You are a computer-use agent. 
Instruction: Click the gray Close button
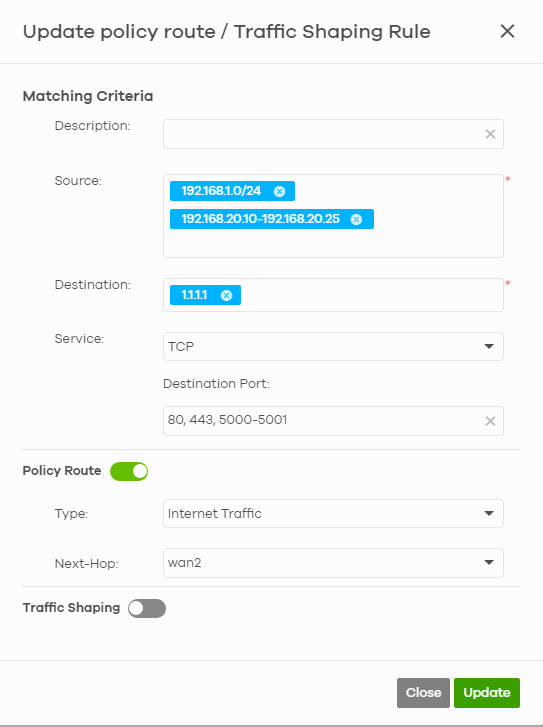pos(423,693)
